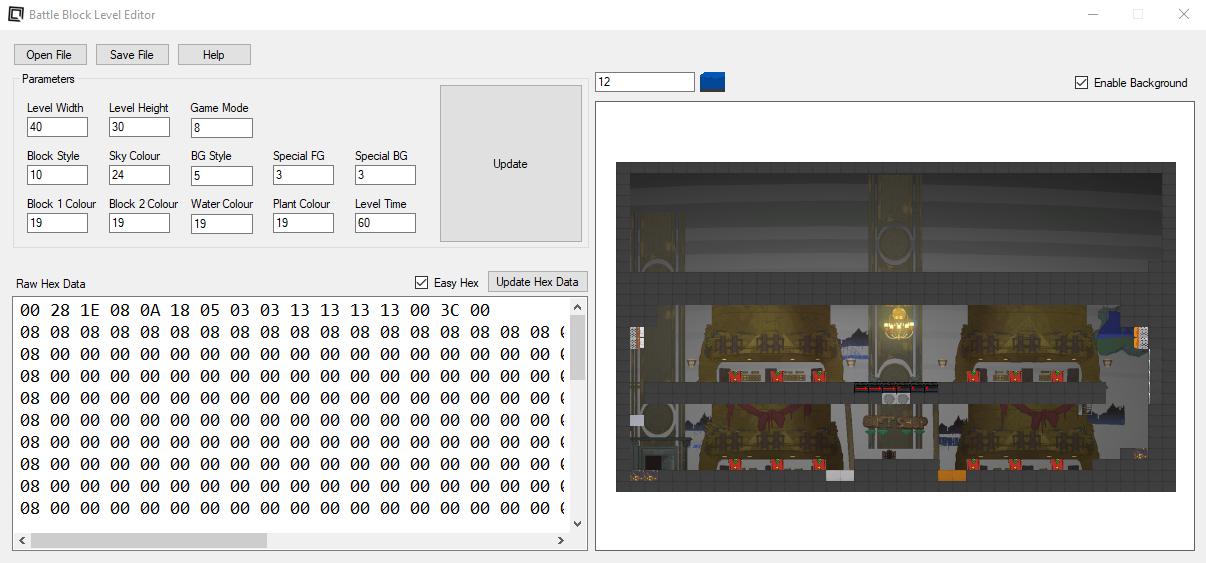Click the Battle Block Level Editor app icon
The image size is (1206, 563).
(x=16, y=15)
